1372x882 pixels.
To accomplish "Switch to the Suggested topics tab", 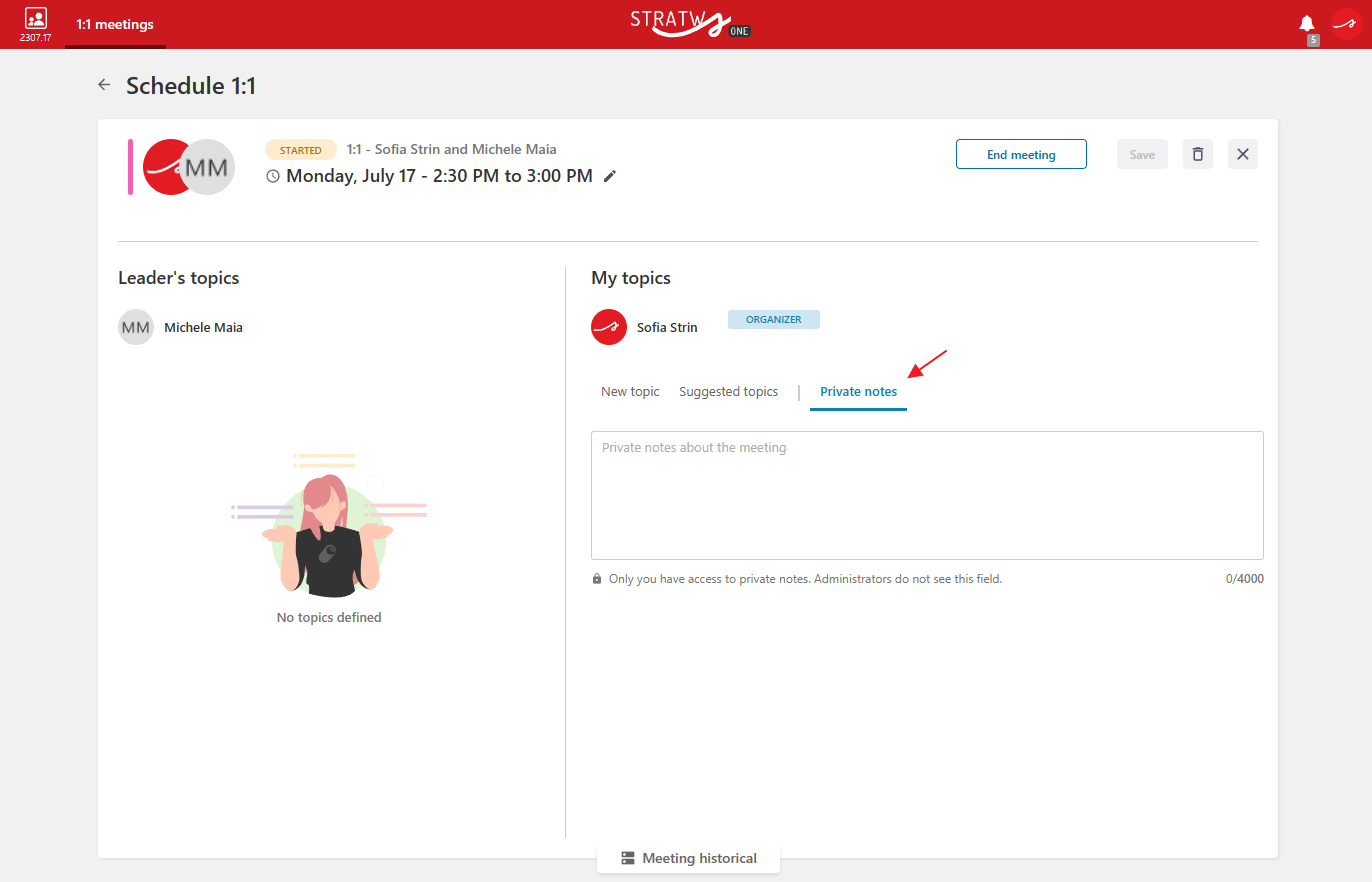I will click(728, 392).
